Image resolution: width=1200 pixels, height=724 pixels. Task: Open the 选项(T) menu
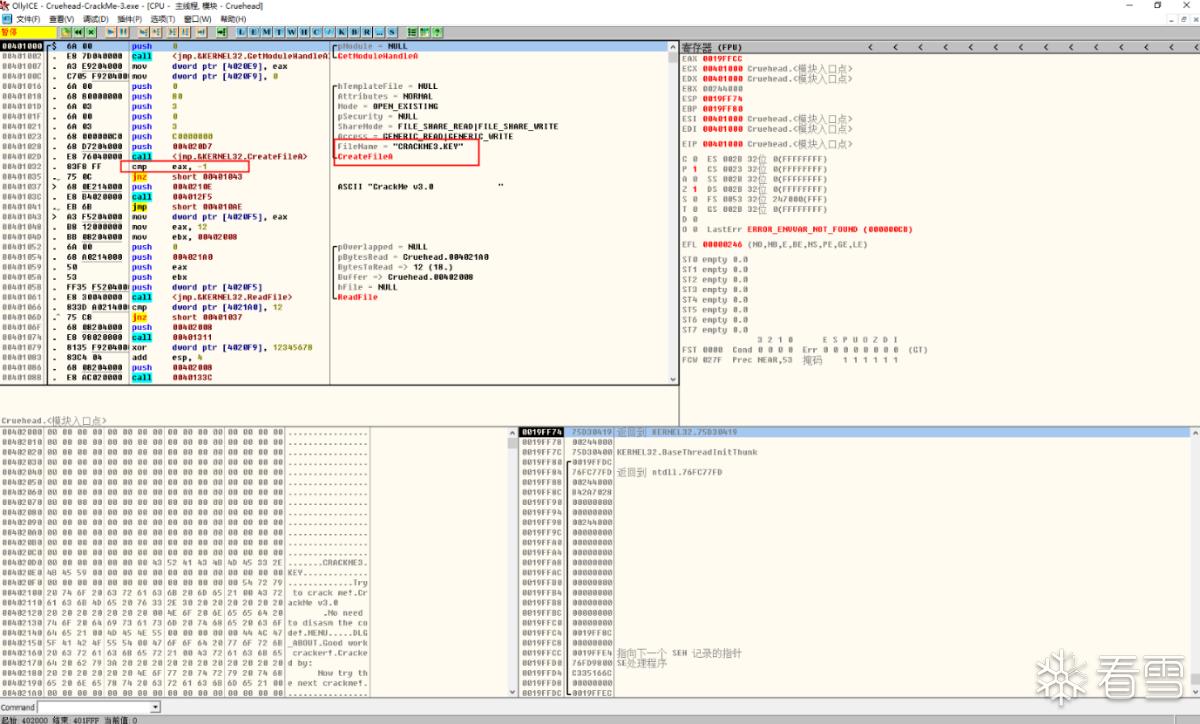[x=163, y=19]
